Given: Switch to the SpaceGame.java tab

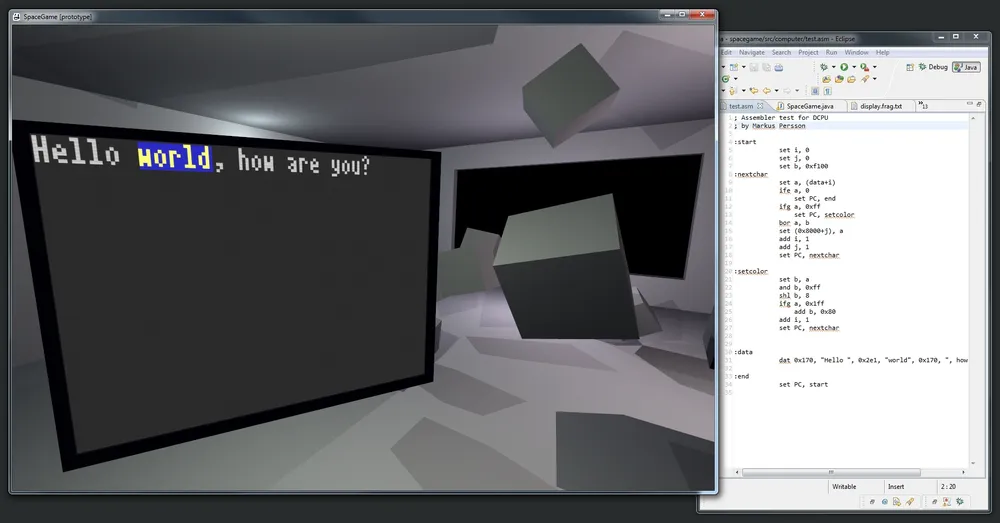Looking at the screenshot, I should click(809, 105).
